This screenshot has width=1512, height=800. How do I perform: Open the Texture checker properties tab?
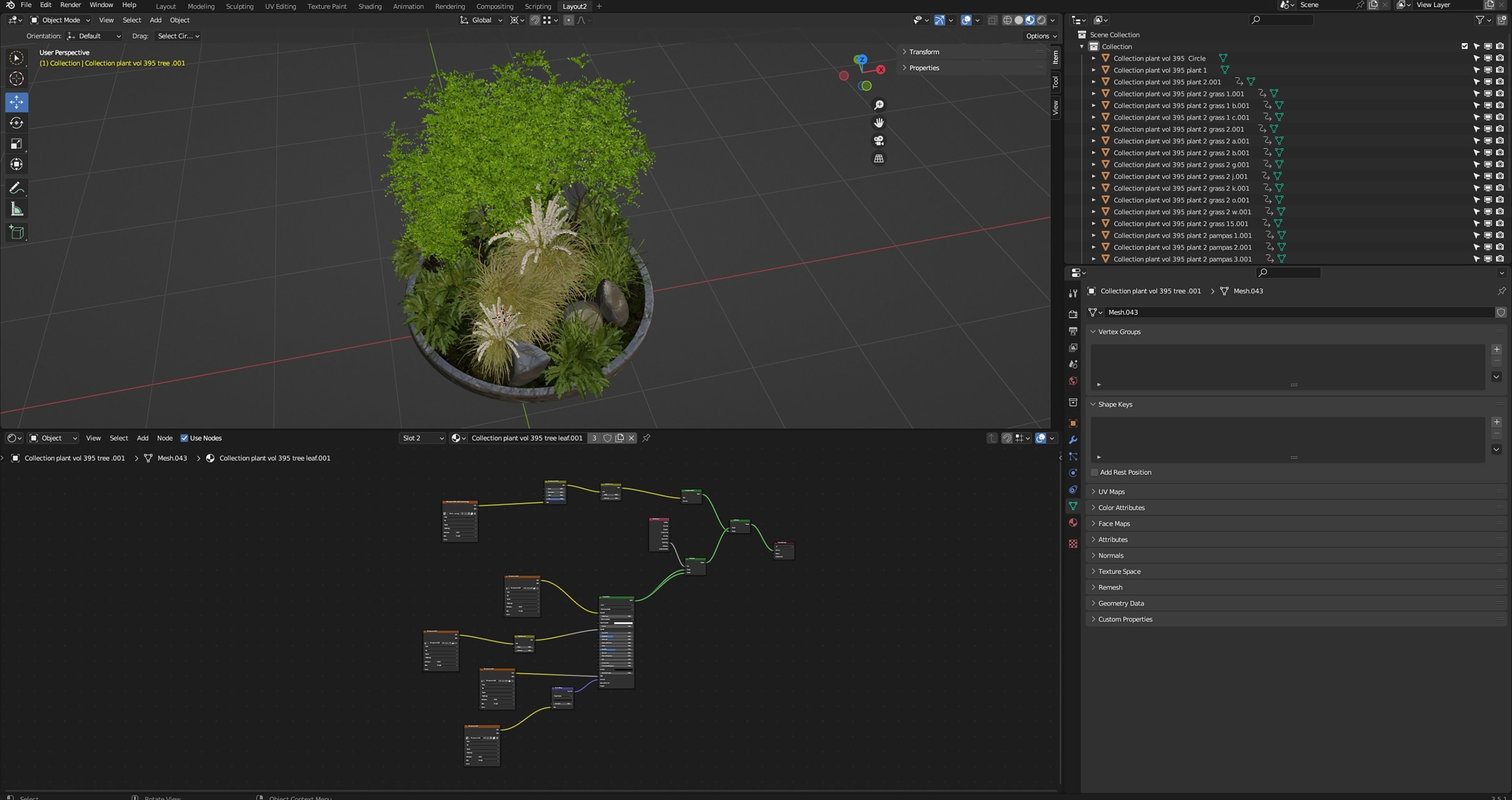[x=1073, y=544]
